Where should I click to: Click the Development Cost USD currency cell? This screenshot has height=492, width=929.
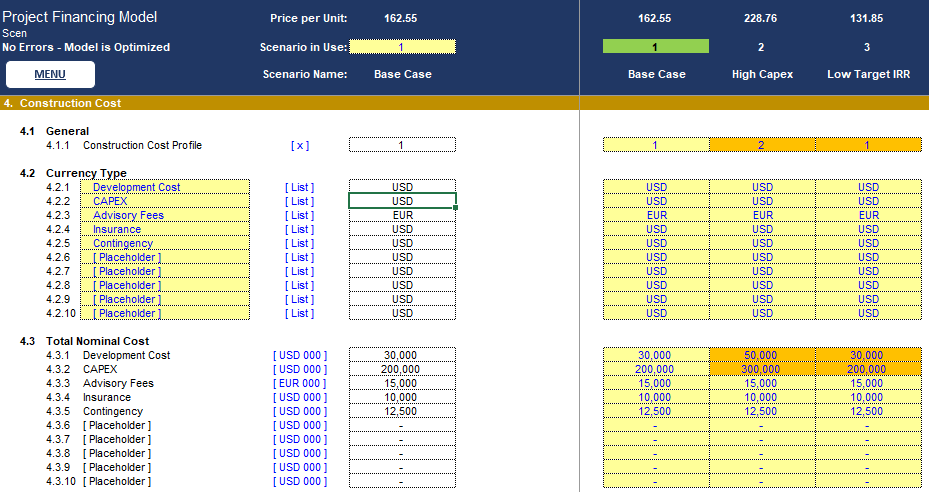coord(402,187)
